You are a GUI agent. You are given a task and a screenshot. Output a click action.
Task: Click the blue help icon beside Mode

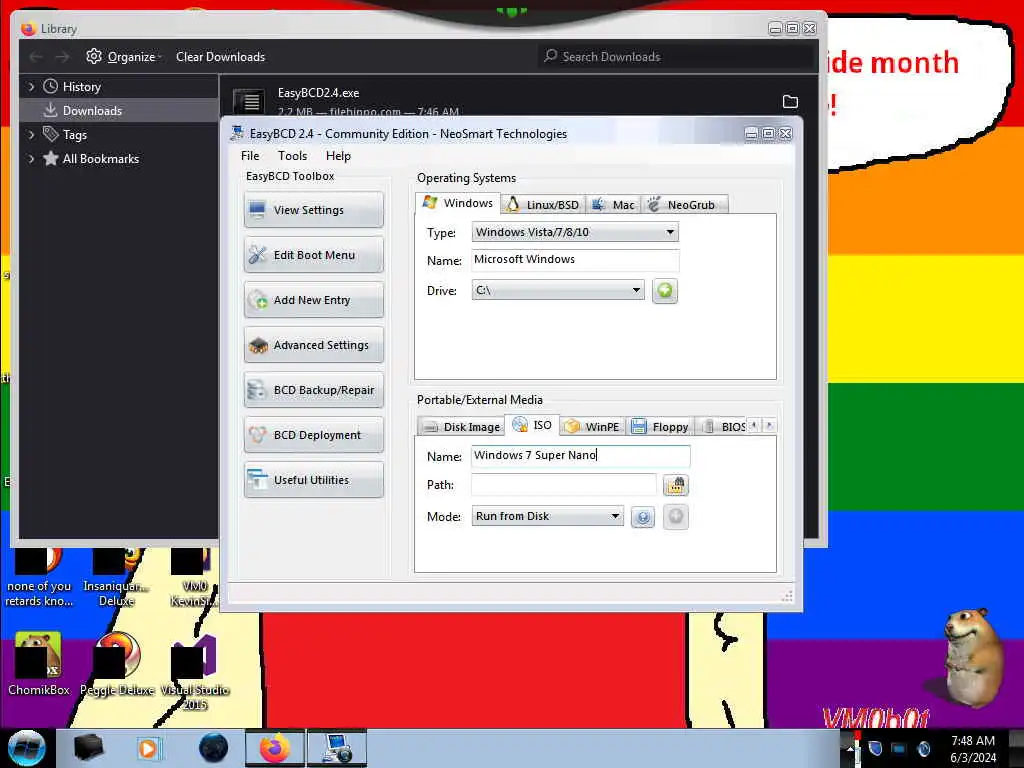tap(643, 517)
